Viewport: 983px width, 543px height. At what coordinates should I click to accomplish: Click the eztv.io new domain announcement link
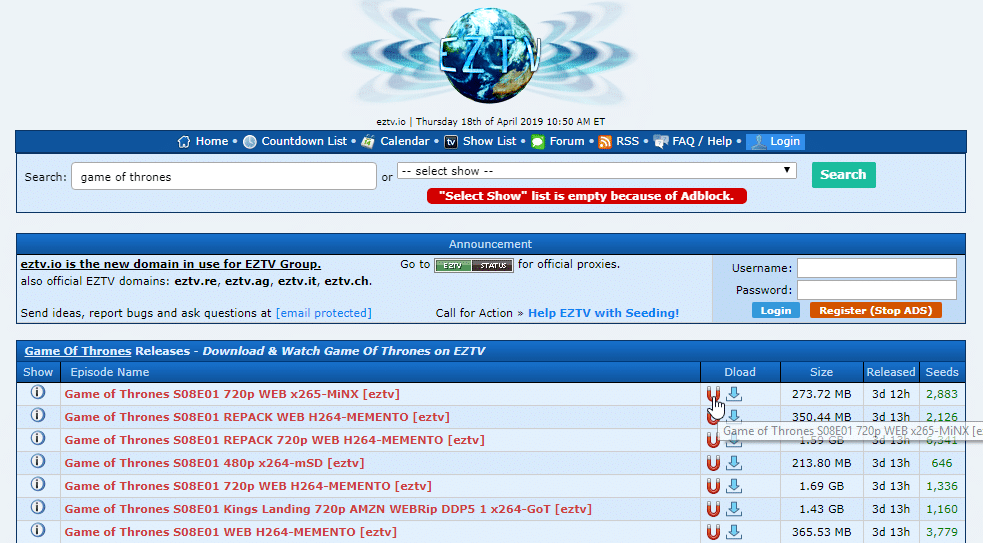click(x=171, y=264)
